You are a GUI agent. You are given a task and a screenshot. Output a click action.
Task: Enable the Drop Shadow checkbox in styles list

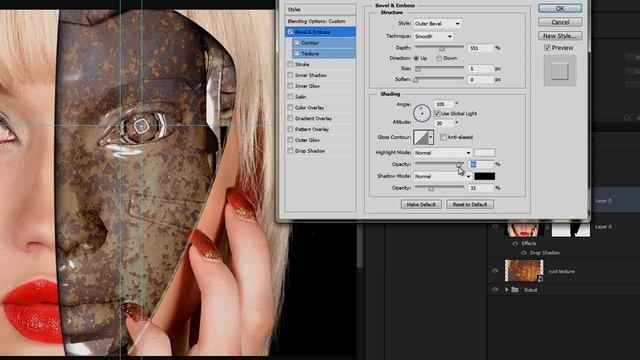[x=290, y=151]
